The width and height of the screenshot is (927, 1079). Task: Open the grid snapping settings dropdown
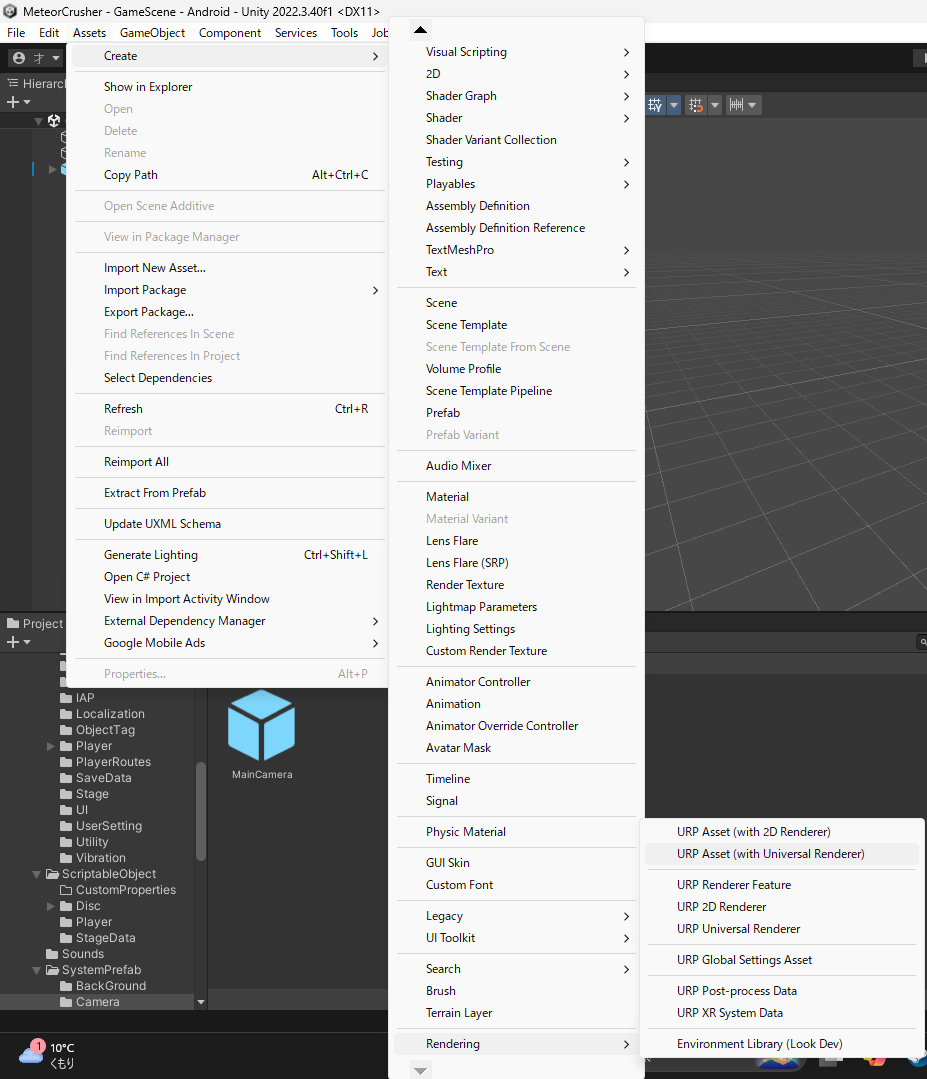coord(714,105)
